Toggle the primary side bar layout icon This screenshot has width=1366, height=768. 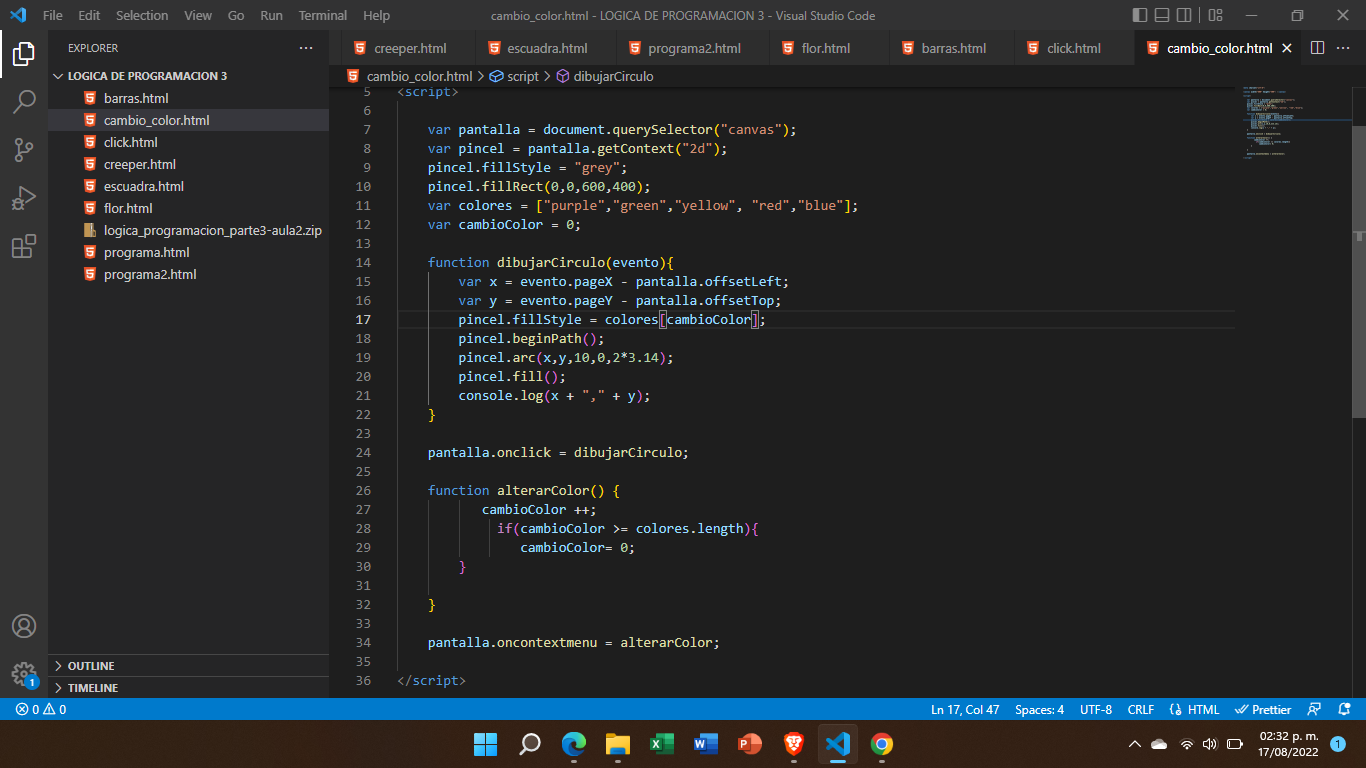tap(1140, 15)
